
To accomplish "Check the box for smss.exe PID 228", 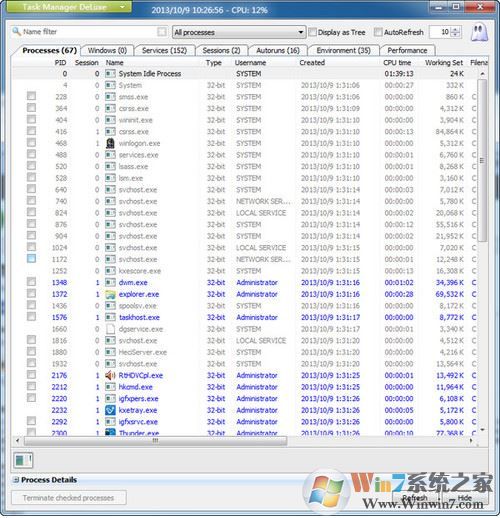I will pyautogui.click(x=31, y=96).
